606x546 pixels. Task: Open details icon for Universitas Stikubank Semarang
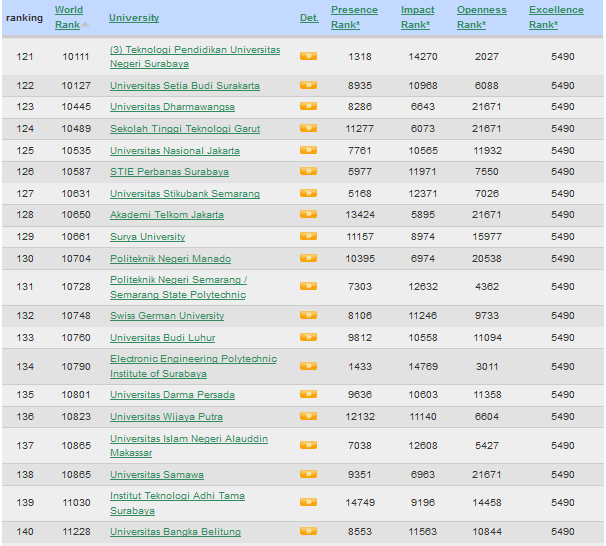308,193
